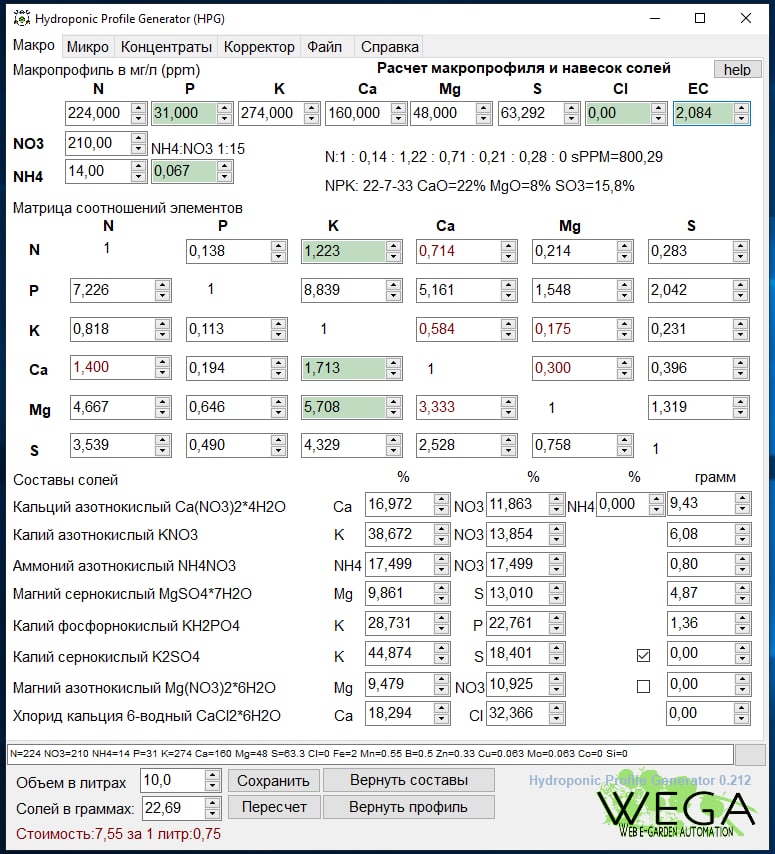Decrease EC value with down arrow

(x=741, y=119)
